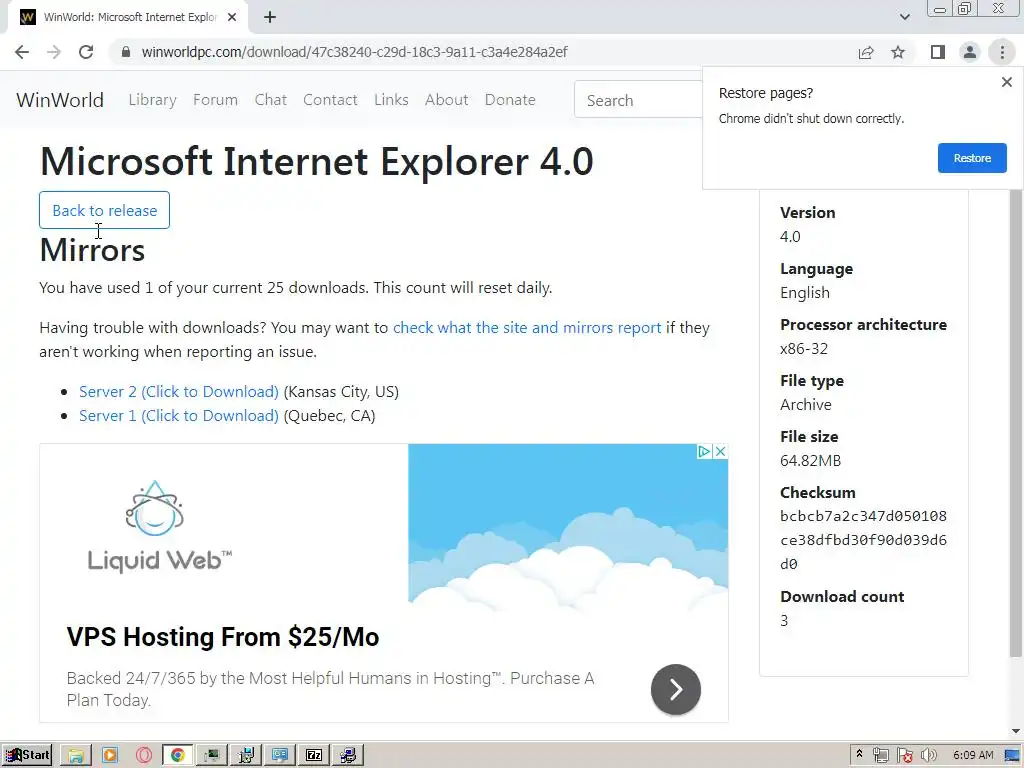Screen dimensions: 1024x768
Task: Click the AdChoices triangle icon
Action: pos(704,451)
